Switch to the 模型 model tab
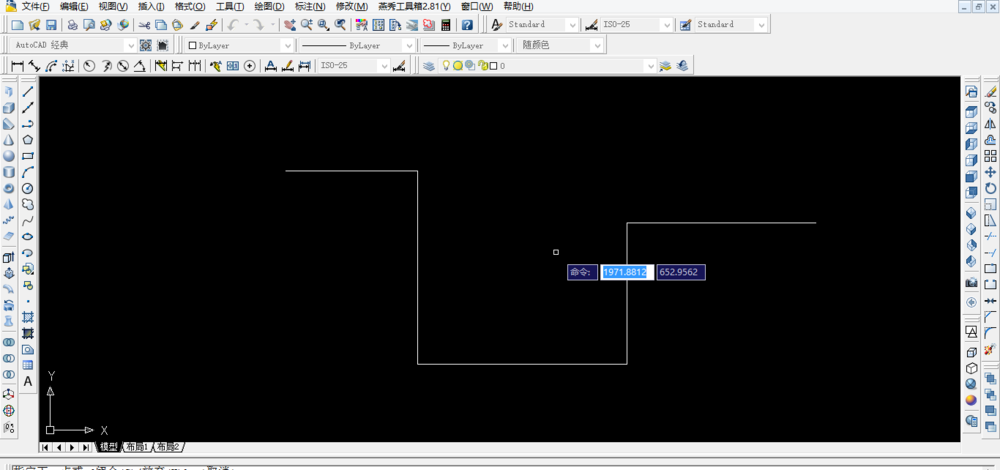The height and width of the screenshot is (470, 1000). tap(109, 446)
